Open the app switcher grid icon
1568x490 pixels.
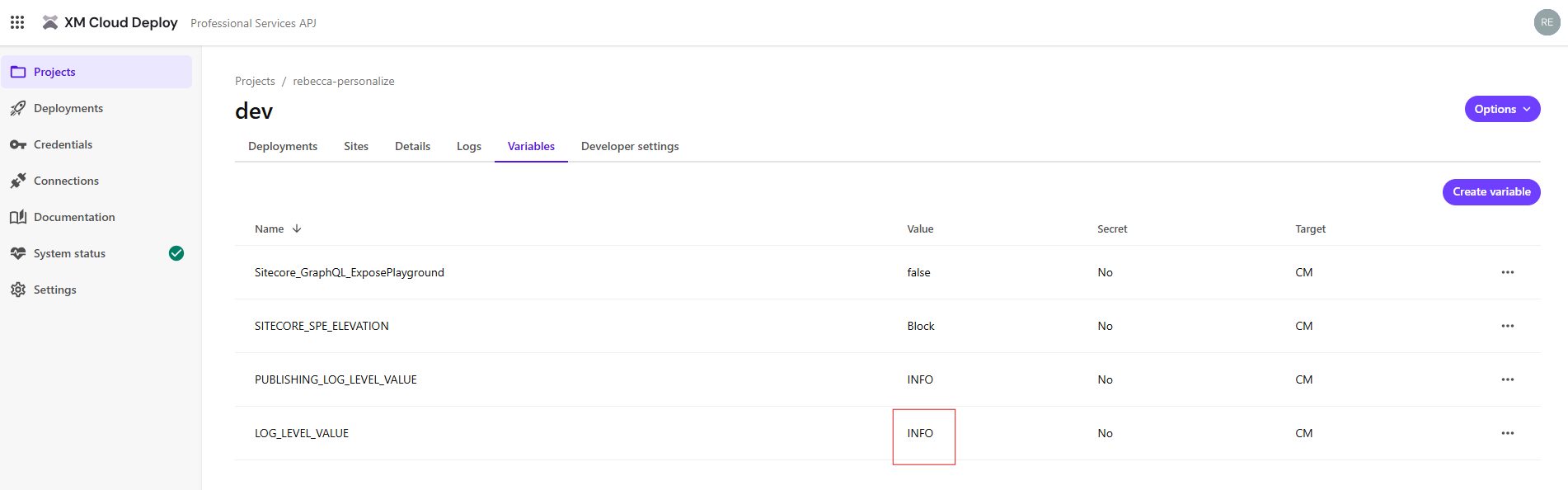pos(17,22)
